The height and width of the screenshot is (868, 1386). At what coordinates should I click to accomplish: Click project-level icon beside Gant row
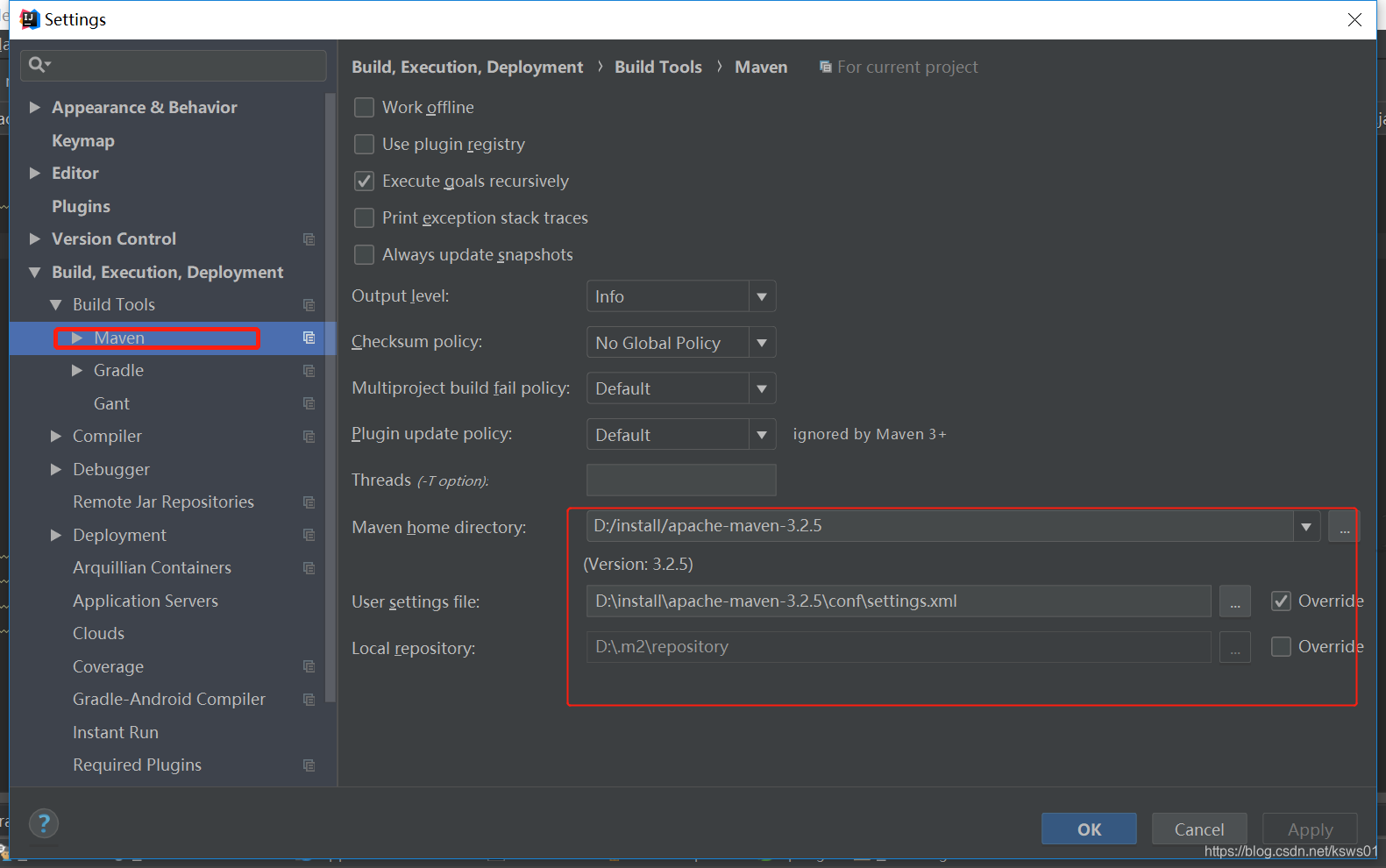[309, 403]
